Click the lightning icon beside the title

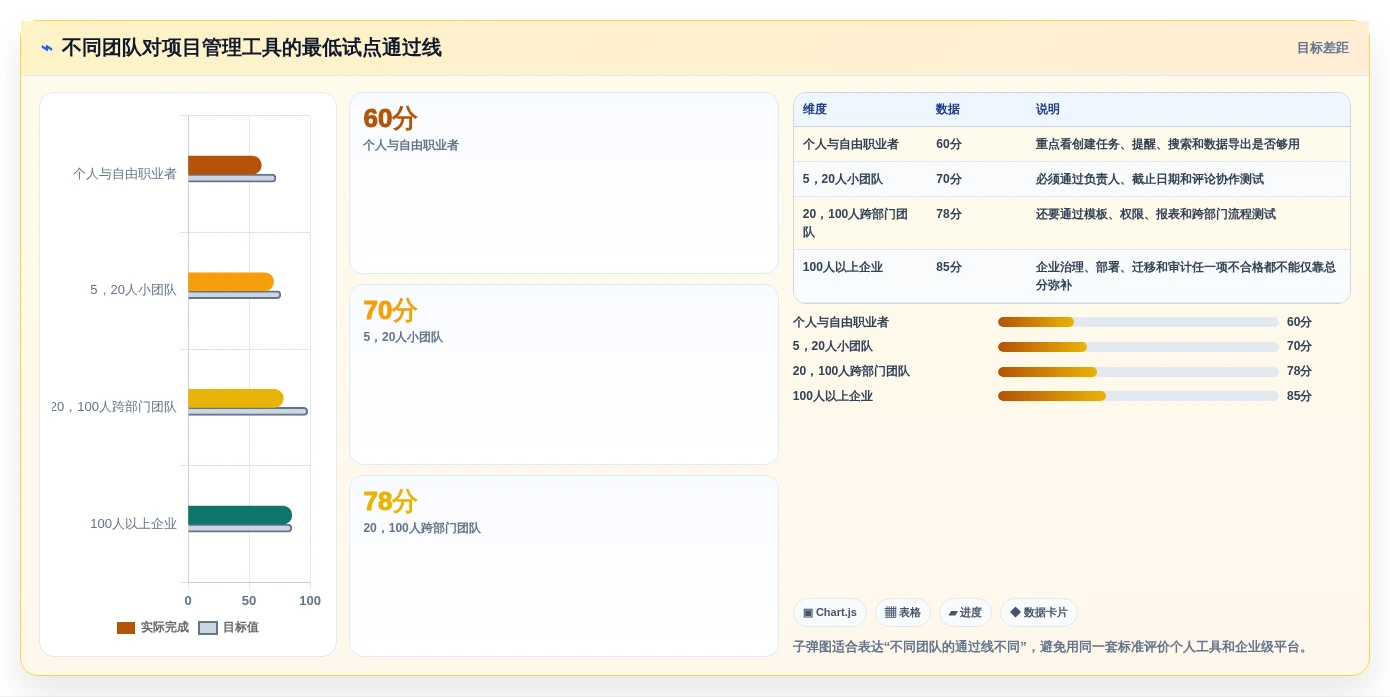point(47,48)
